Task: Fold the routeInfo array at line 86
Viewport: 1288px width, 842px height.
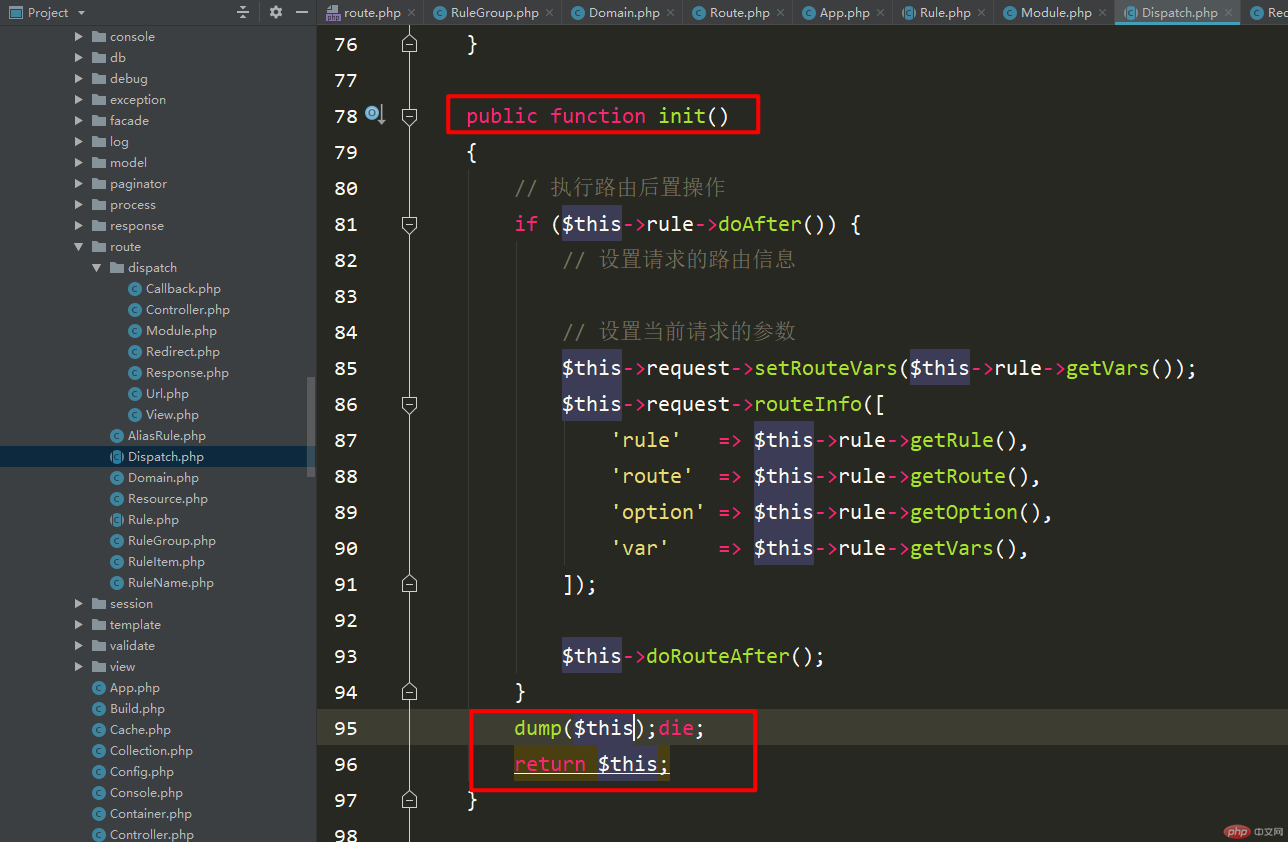Action: (x=409, y=404)
